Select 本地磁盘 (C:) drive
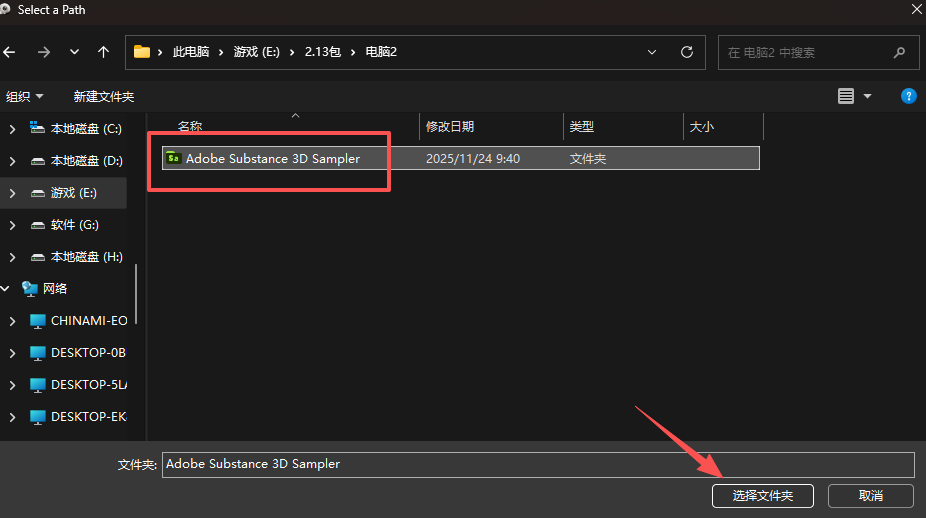The height and width of the screenshot is (518, 926). 76,129
